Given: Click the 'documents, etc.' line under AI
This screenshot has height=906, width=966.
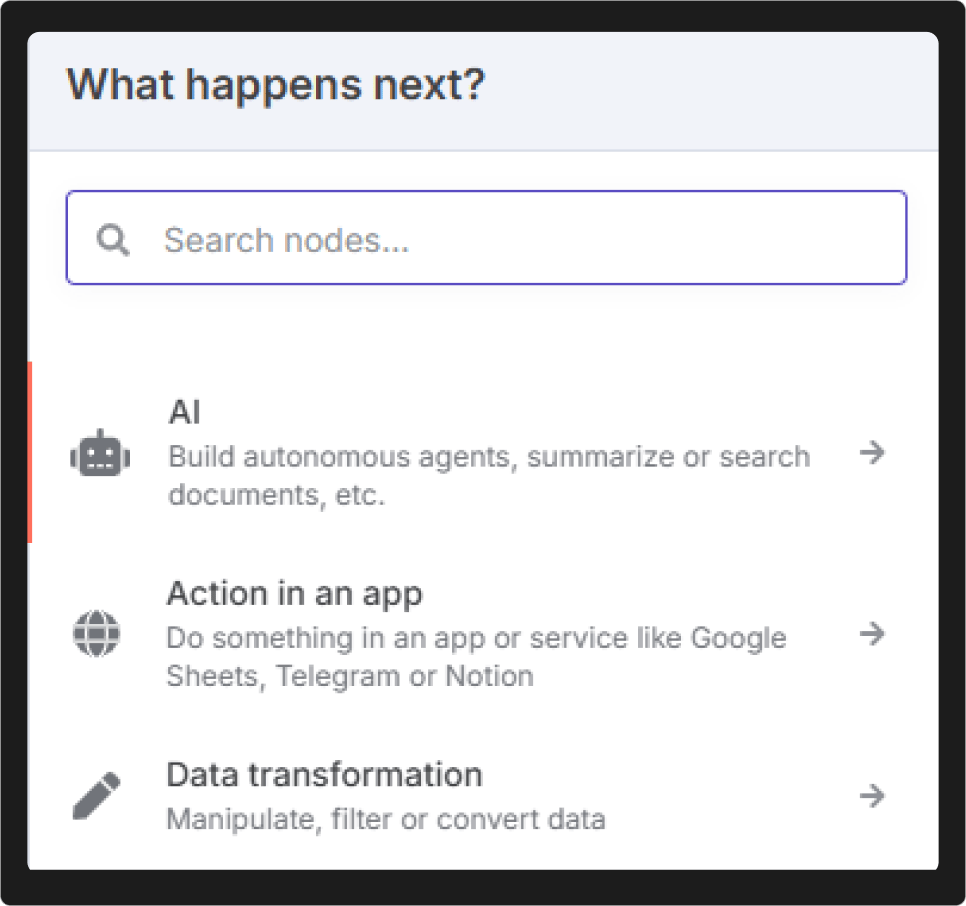Looking at the screenshot, I should [277, 495].
